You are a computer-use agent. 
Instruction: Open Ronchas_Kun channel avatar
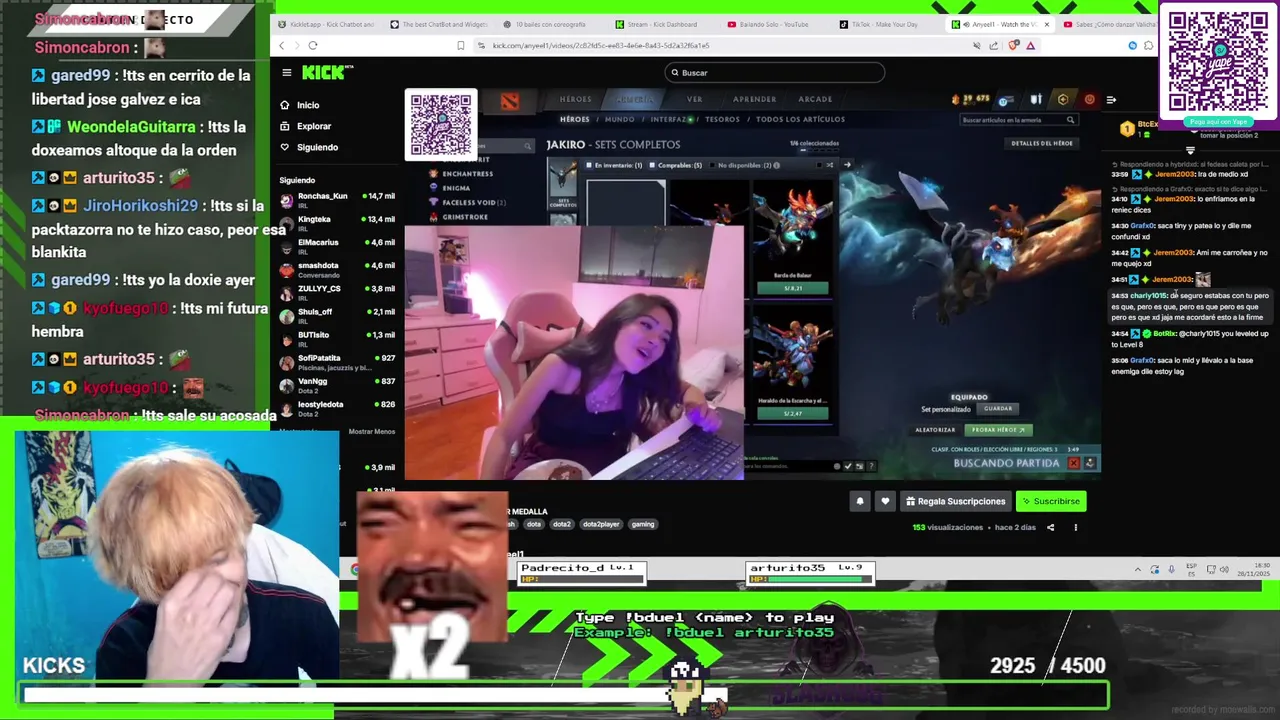pos(287,200)
